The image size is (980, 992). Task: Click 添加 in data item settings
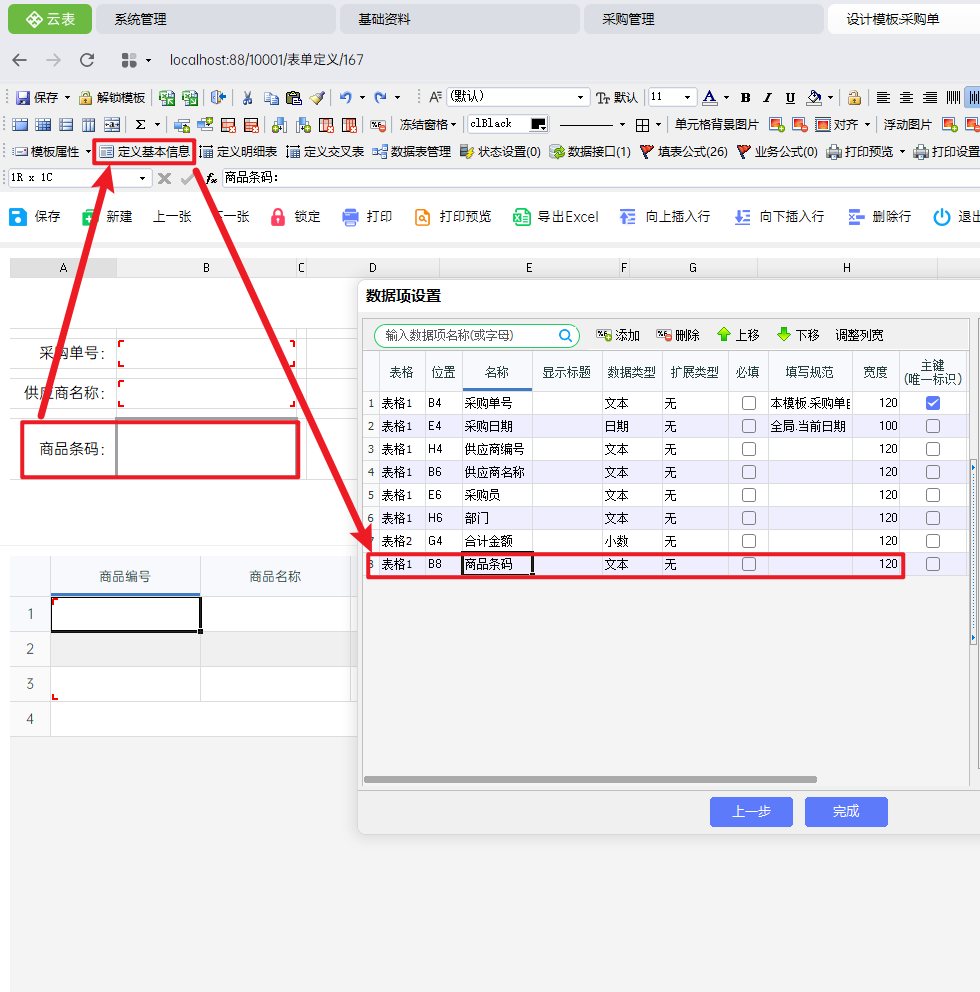(x=617, y=335)
